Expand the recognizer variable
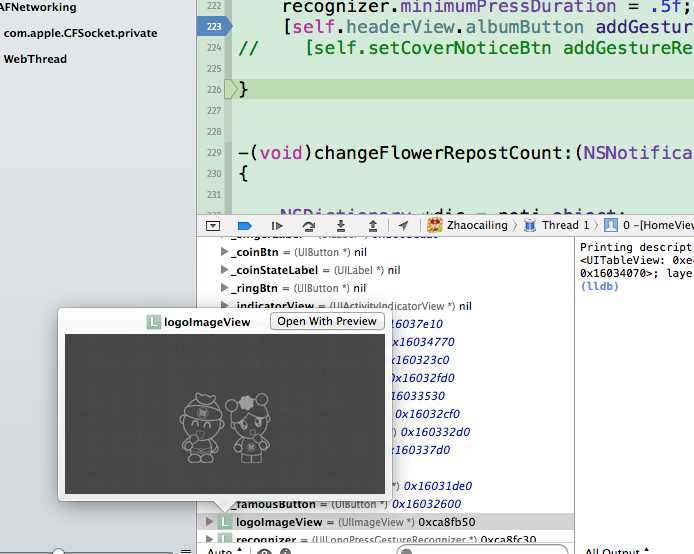The height and width of the screenshot is (554, 694). coord(209,539)
